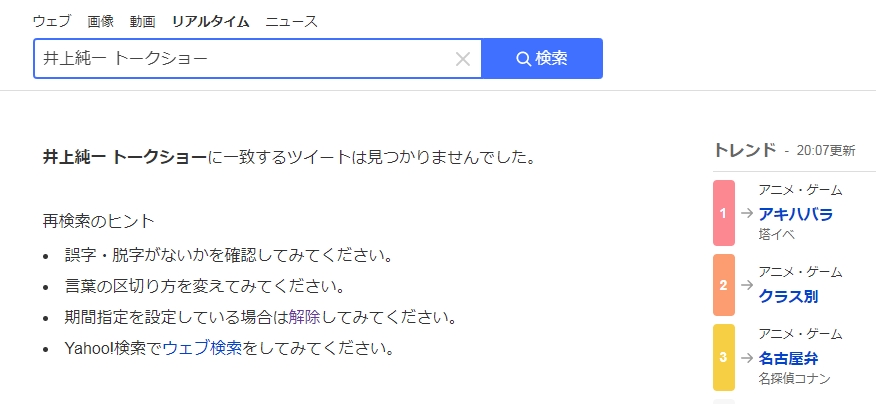Open trending topic クラス別
Viewport: 876px width, 404px height.
click(x=788, y=296)
